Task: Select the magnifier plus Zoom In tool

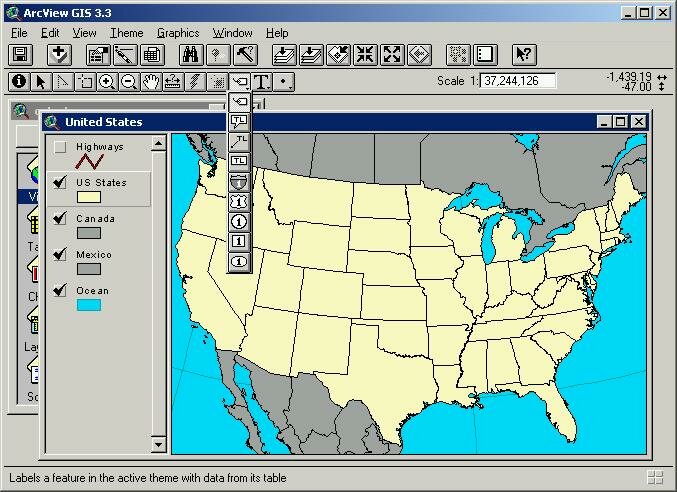Action: pyautogui.click(x=107, y=82)
